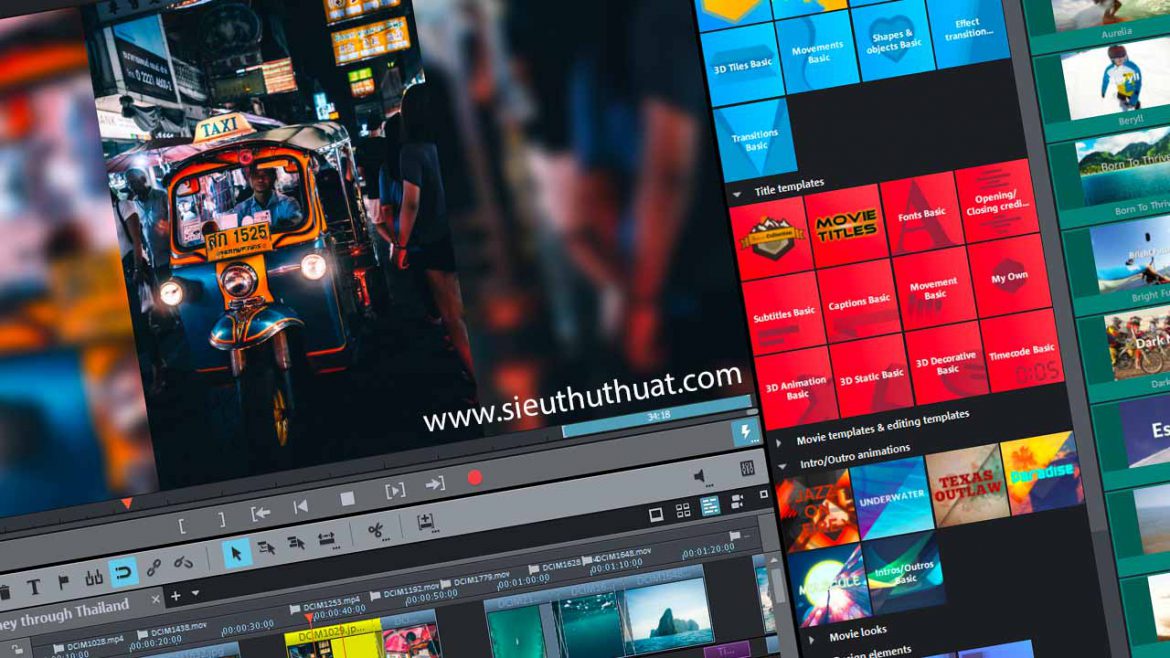Open the Captions Basic tile
This screenshot has width=1170, height=658.
(x=859, y=302)
